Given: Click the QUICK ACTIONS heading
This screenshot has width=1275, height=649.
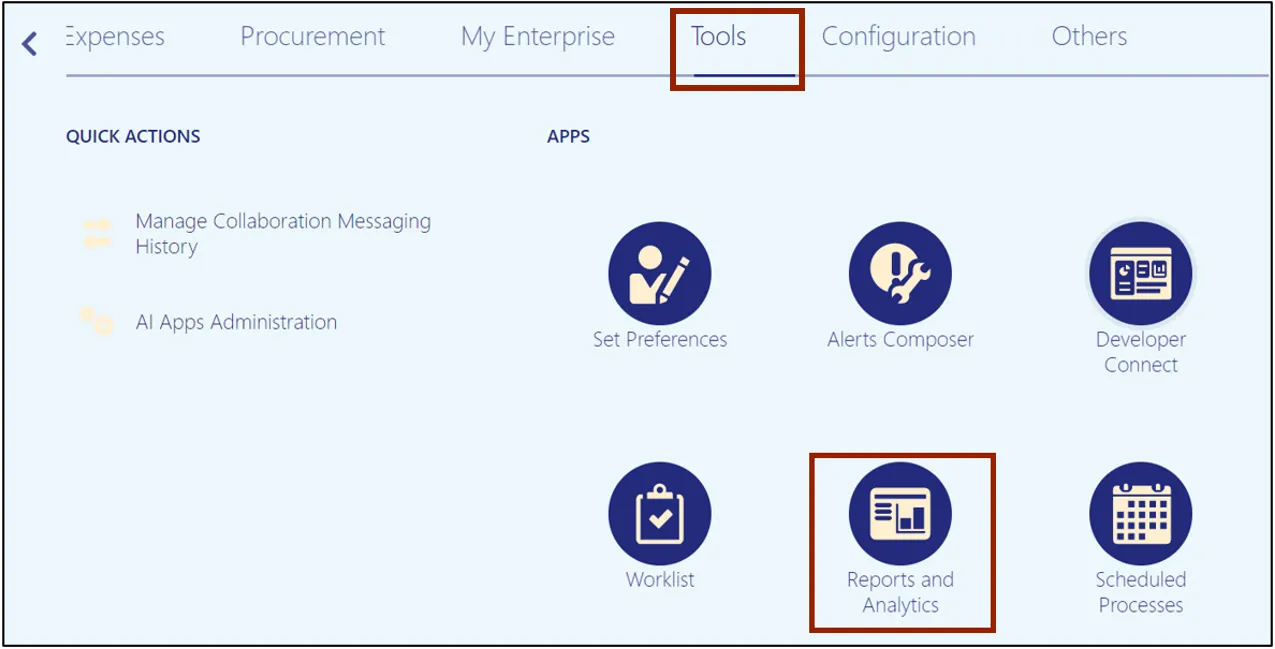Looking at the screenshot, I should [133, 136].
